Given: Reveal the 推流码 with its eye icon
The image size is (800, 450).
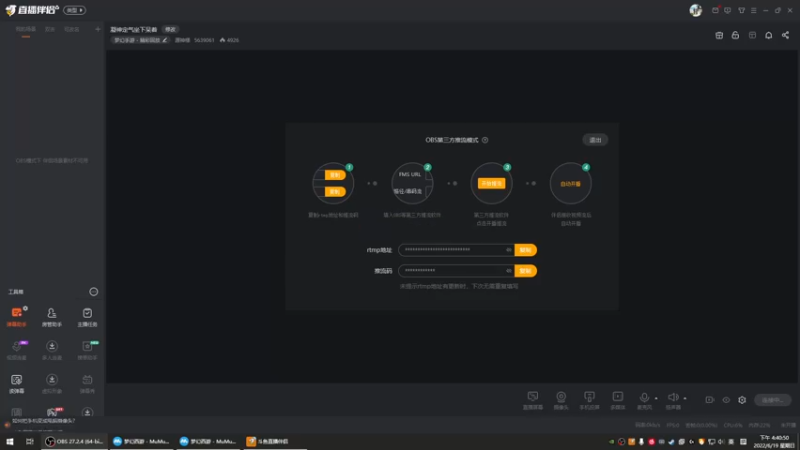Looking at the screenshot, I should tap(508, 271).
